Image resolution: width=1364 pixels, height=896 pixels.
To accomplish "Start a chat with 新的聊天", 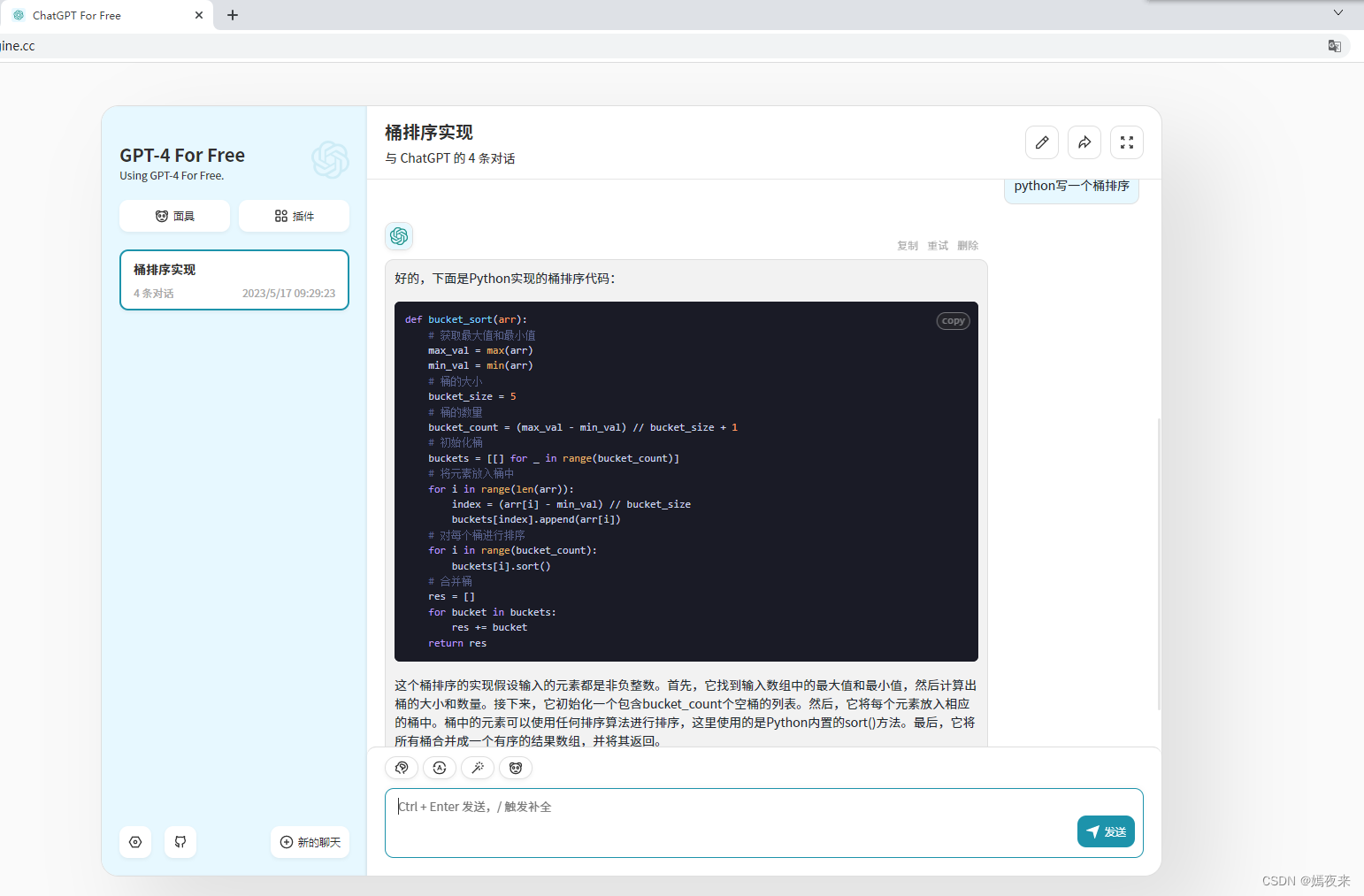I will (310, 842).
